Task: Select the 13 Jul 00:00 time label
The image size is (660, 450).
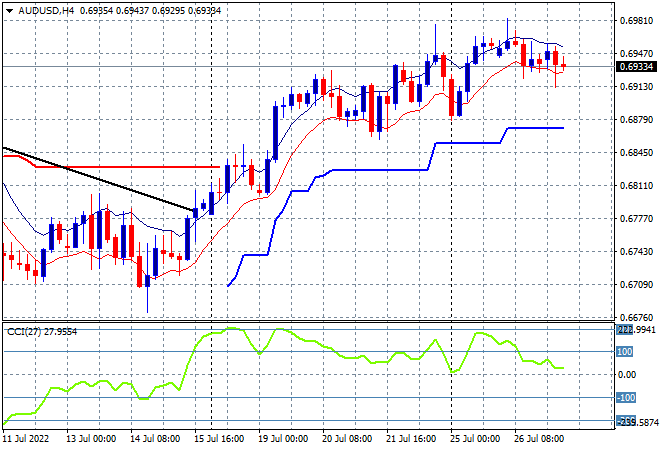Action: pyautogui.click(x=91, y=439)
